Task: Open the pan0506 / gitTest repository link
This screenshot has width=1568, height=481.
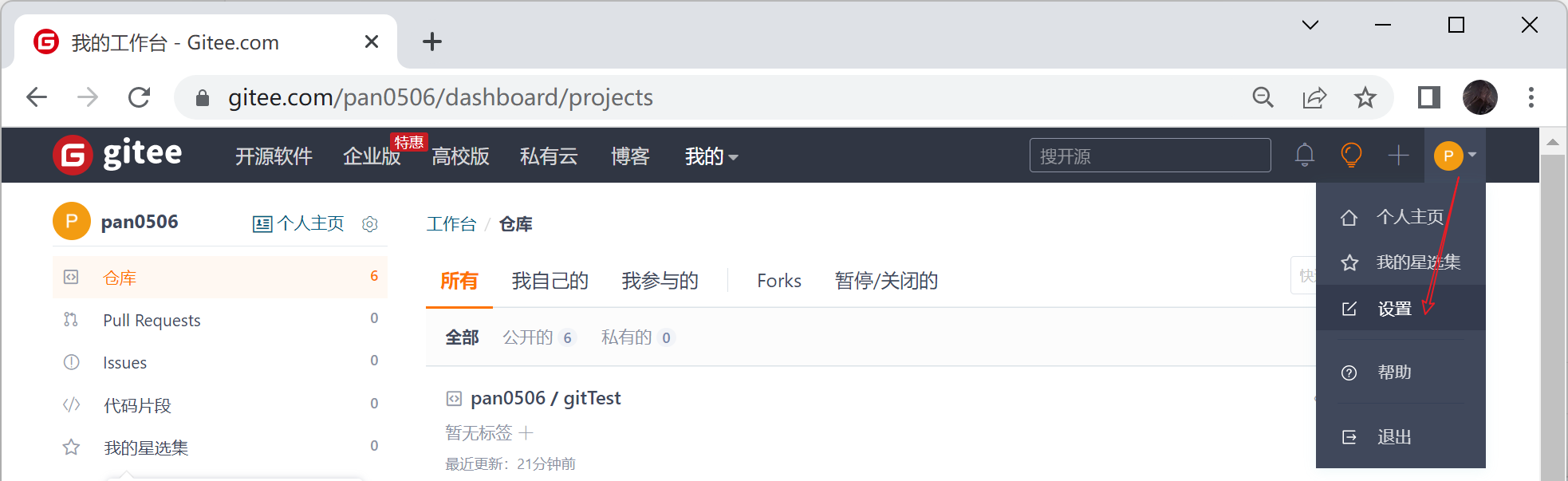Action: pos(546,398)
